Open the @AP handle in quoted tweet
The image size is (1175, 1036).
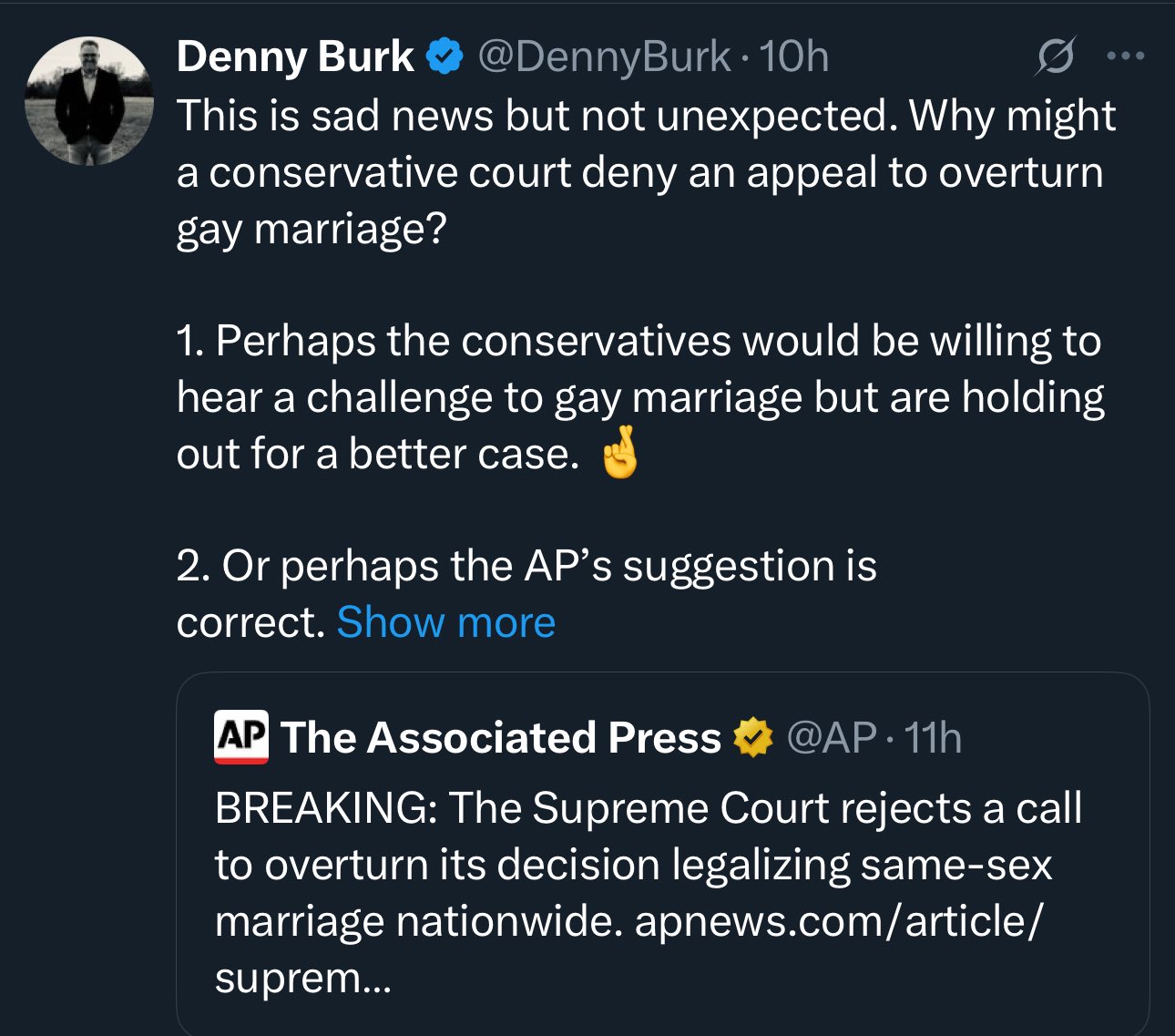tap(831, 737)
